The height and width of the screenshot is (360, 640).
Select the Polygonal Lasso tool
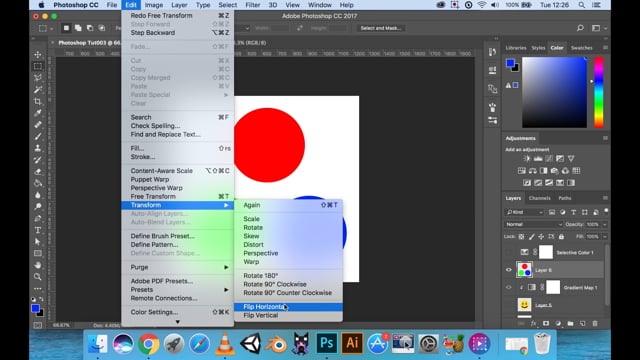tap(38, 78)
